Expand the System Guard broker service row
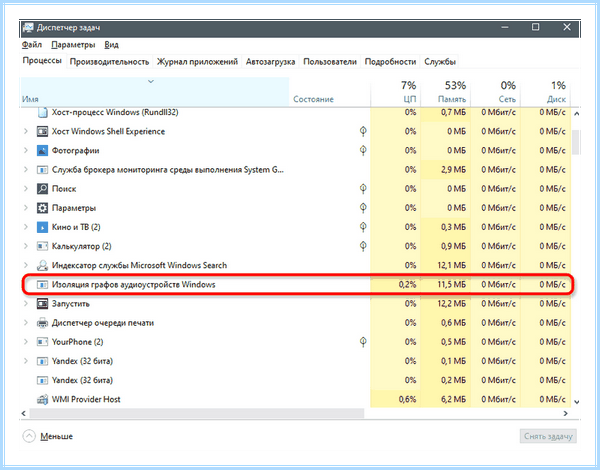The width and height of the screenshot is (600, 470). pyautogui.click(x=26, y=170)
